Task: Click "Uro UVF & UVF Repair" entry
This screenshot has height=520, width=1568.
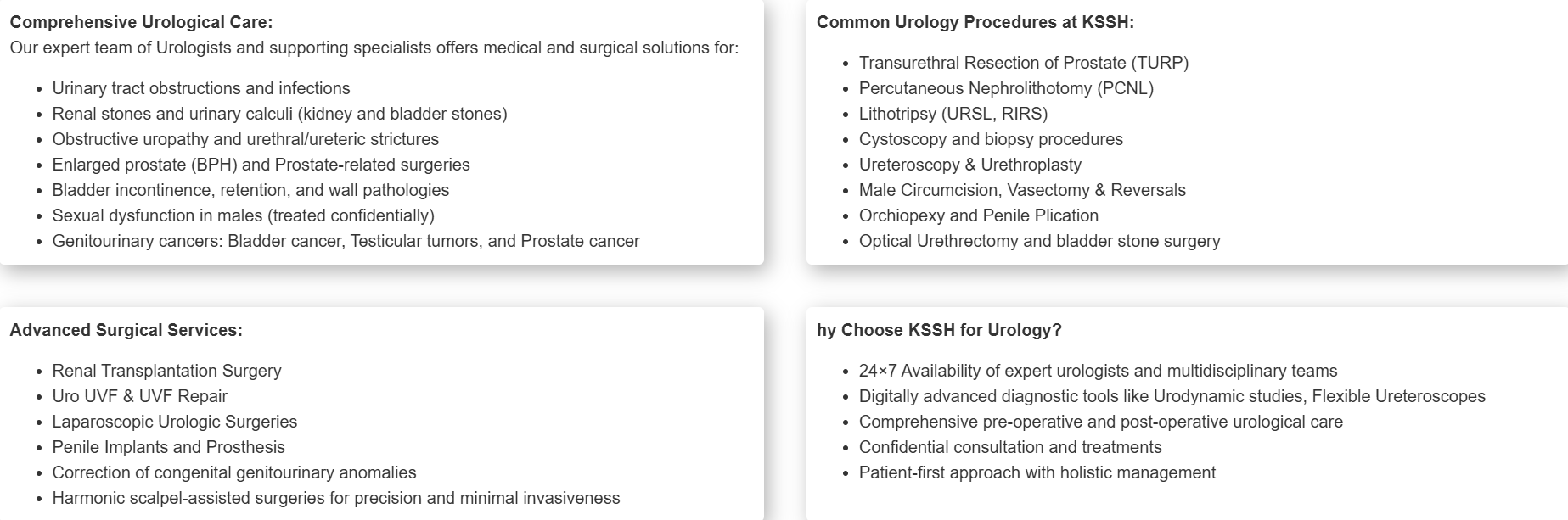Action: (x=140, y=396)
